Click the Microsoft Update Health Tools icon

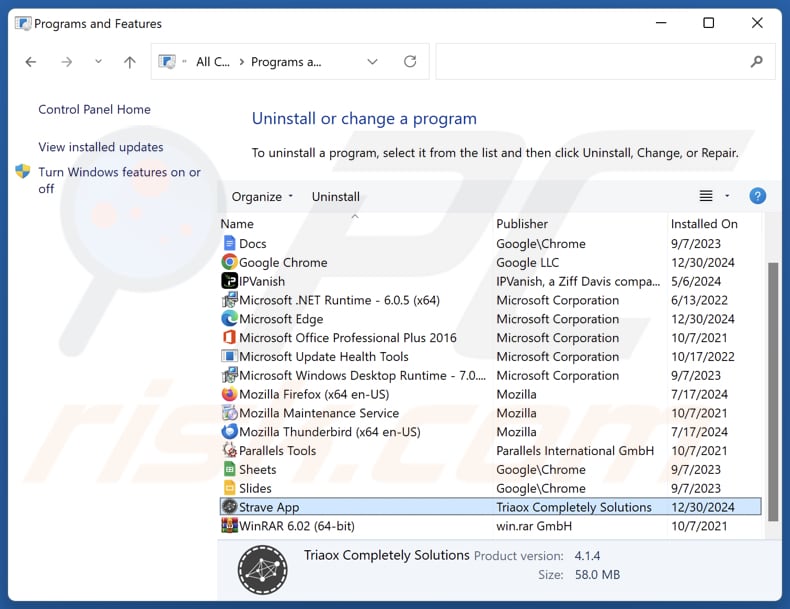229,356
